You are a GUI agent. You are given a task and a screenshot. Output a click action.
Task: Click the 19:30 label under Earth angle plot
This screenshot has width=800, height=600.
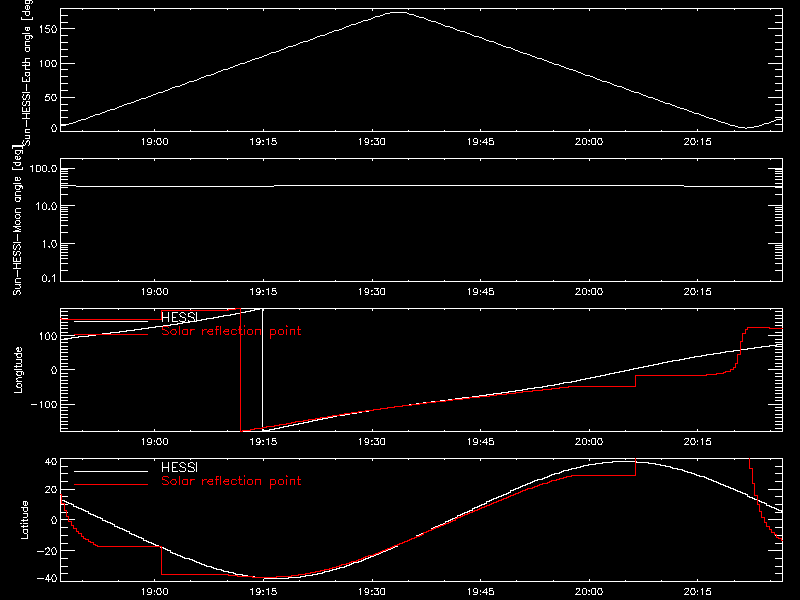(371, 141)
